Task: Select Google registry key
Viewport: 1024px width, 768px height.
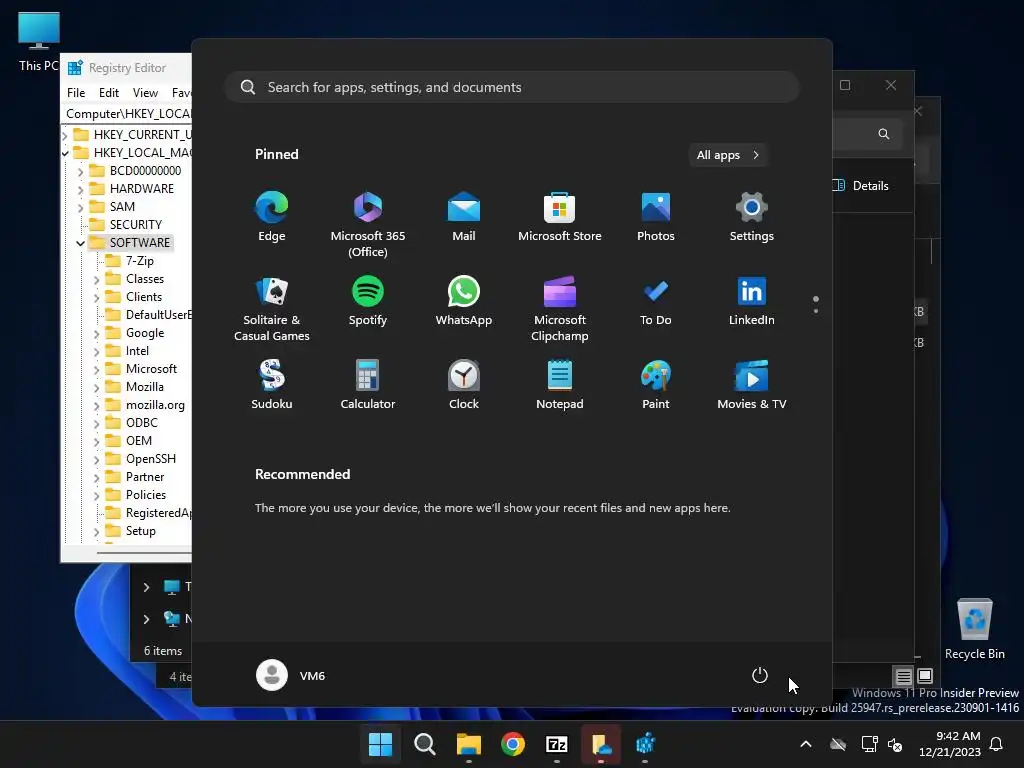Action: coord(145,333)
